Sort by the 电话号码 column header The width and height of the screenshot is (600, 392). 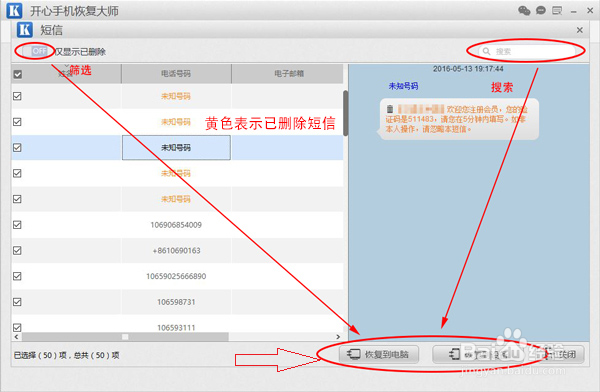176,74
